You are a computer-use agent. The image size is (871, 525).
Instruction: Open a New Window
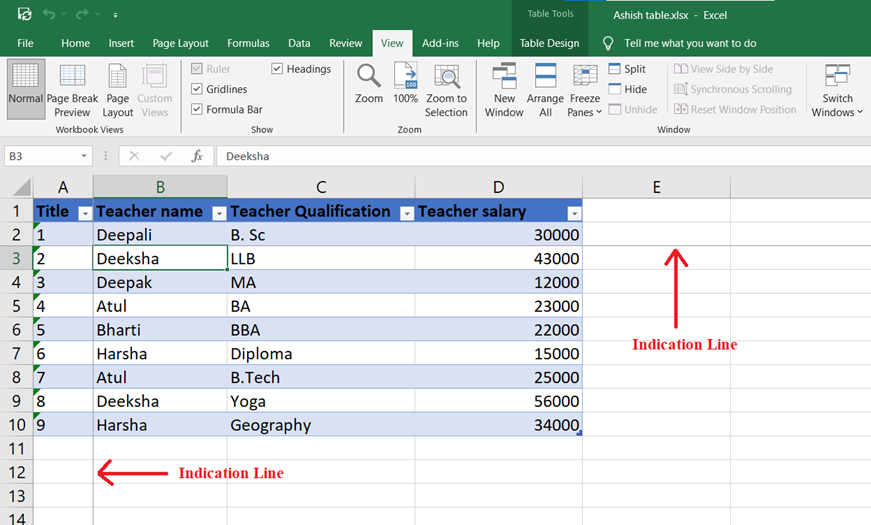(504, 90)
